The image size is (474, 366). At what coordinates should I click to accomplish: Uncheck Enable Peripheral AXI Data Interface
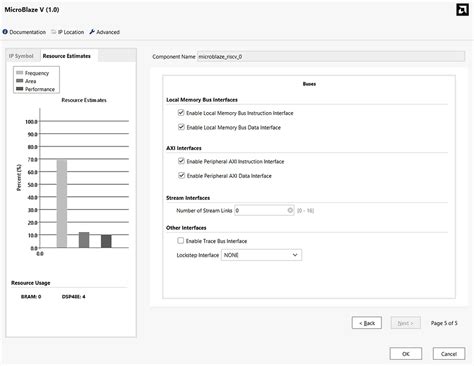(x=181, y=175)
